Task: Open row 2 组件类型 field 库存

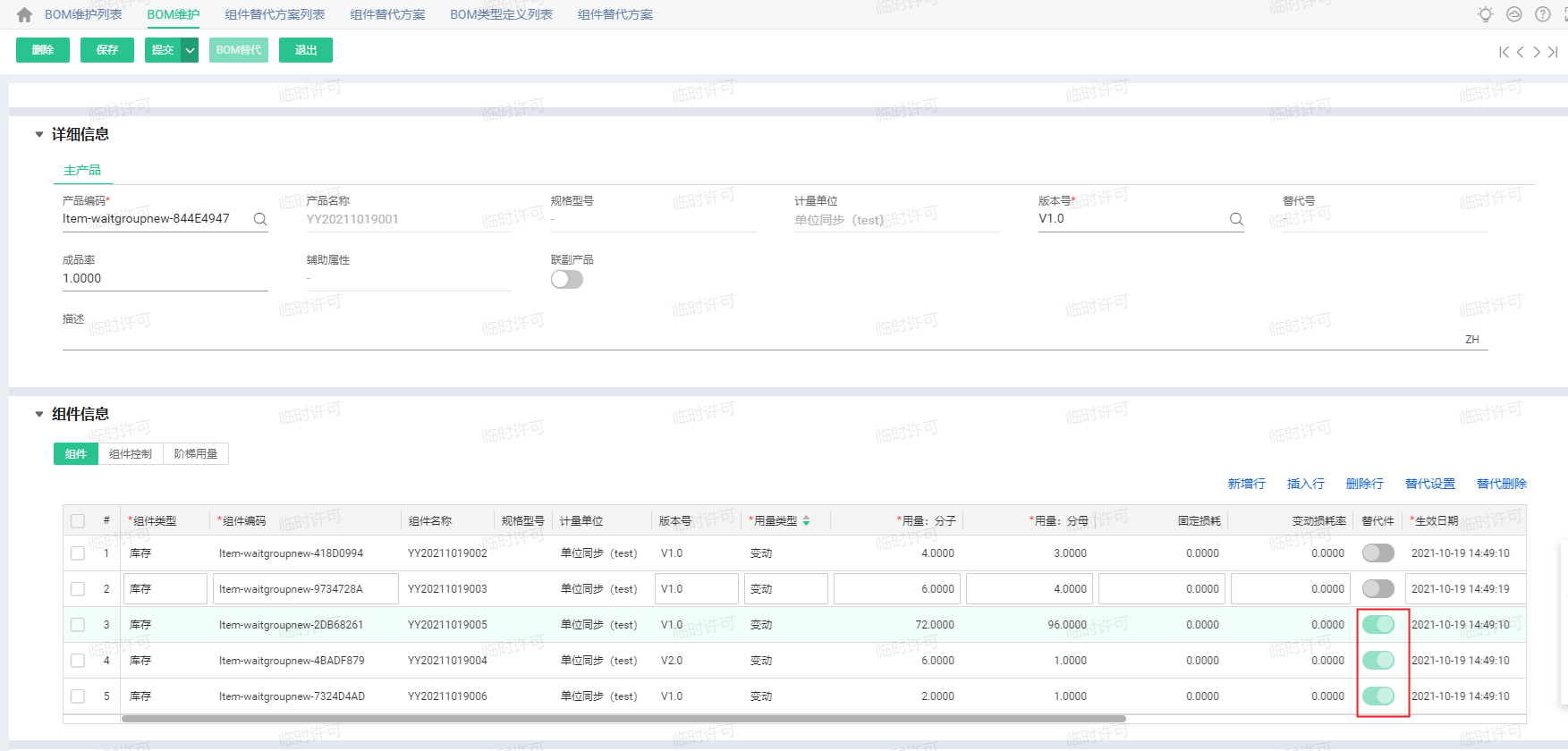Action: tap(165, 589)
